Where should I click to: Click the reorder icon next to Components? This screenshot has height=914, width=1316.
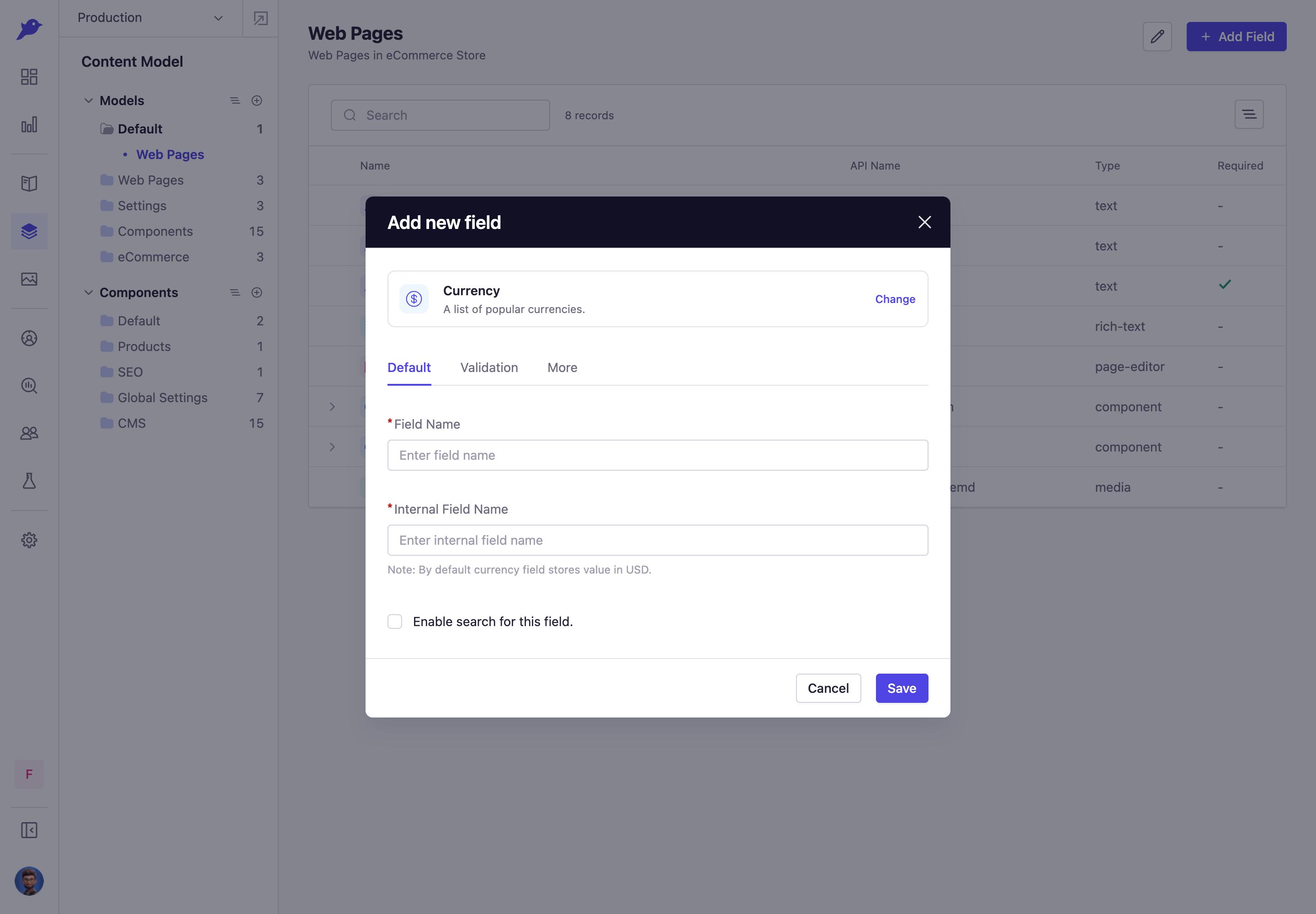(235, 292)
